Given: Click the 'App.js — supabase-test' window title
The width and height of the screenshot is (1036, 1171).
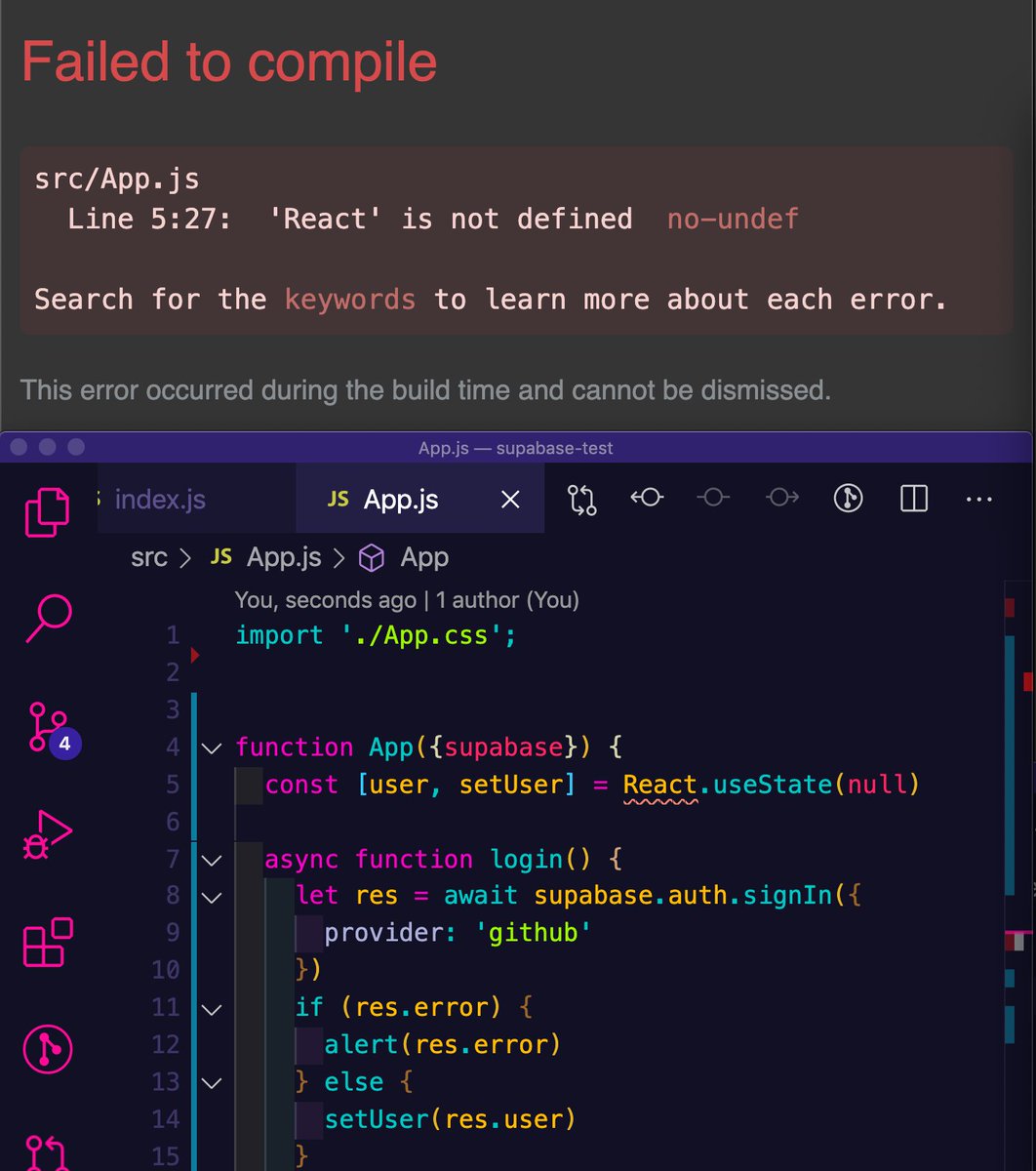Looking at the screenshot, I should coord(515,448).
